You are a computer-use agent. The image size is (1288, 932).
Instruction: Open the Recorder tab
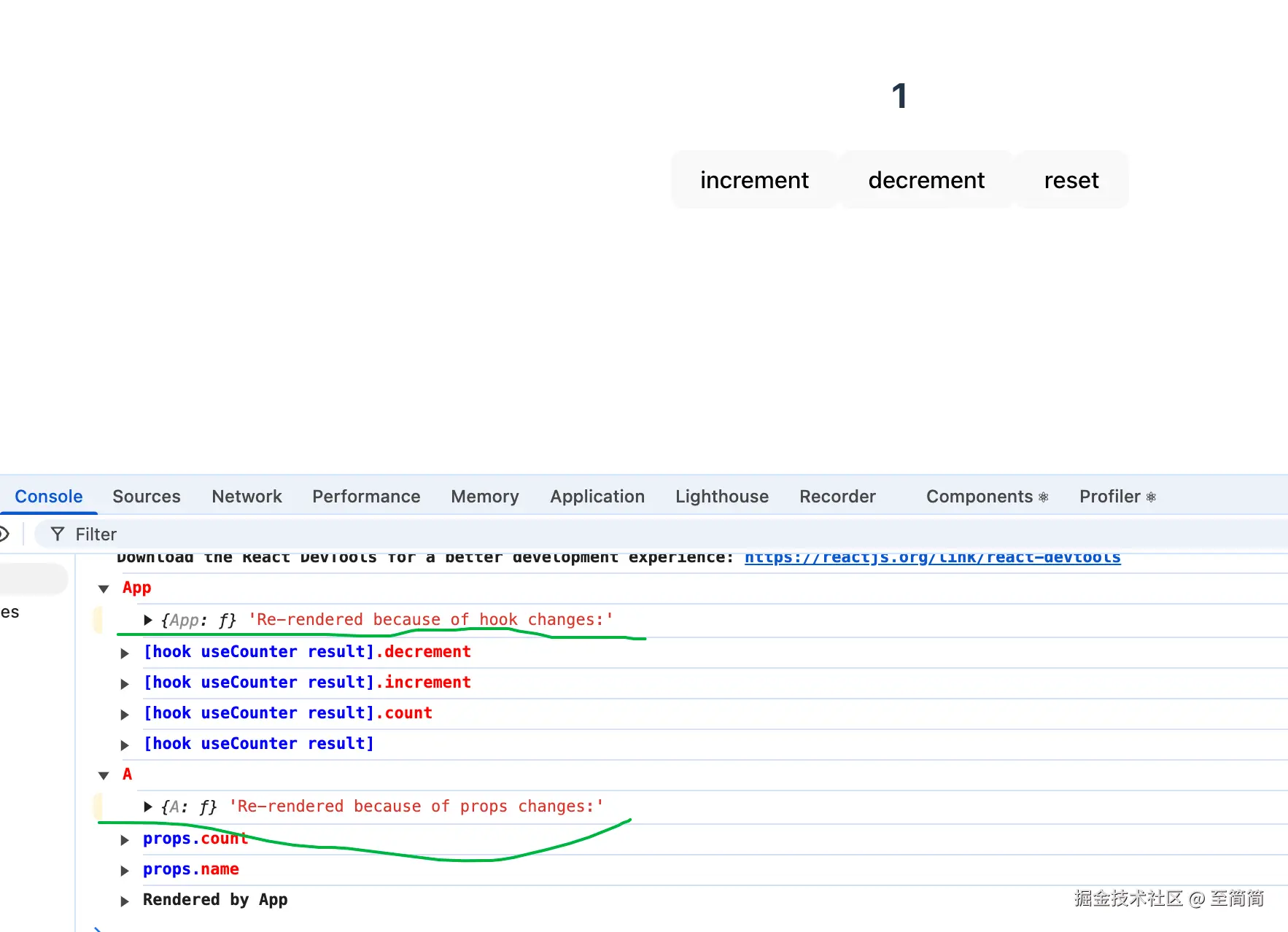pos(837,497)
